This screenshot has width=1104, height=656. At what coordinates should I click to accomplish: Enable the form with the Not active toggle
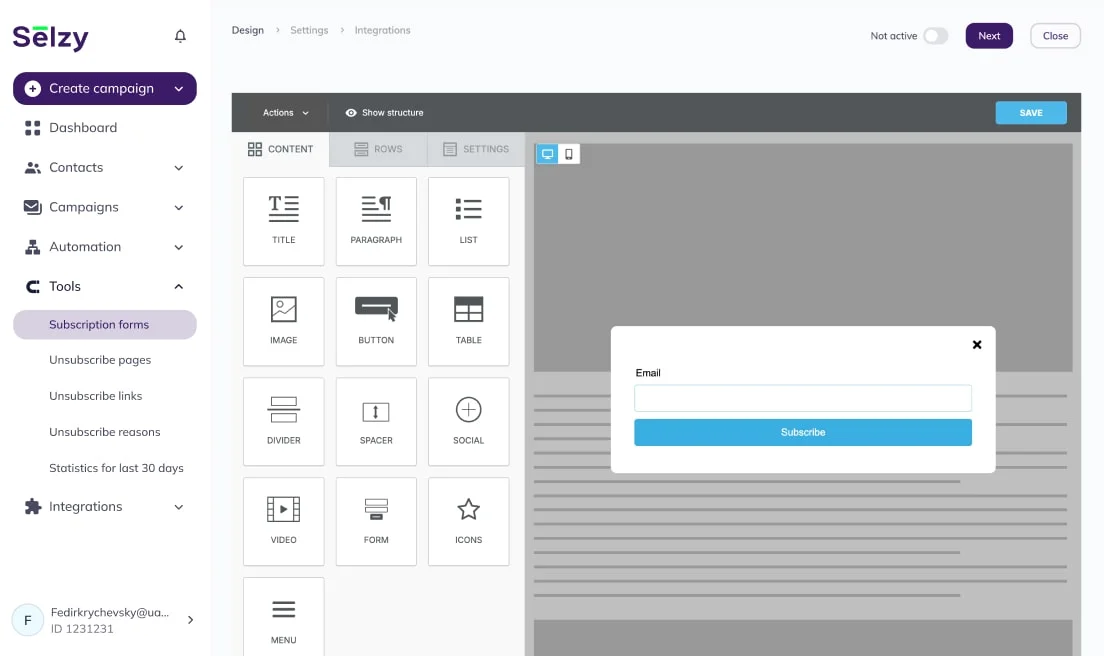[936, 35]
